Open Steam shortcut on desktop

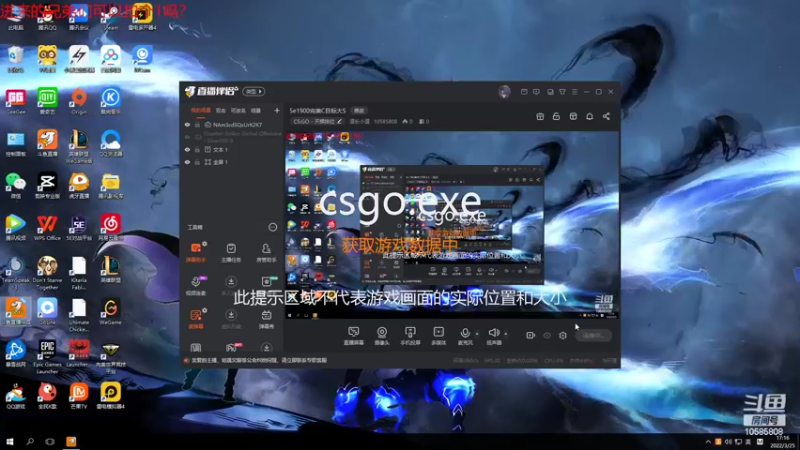[x=110, y=18]
